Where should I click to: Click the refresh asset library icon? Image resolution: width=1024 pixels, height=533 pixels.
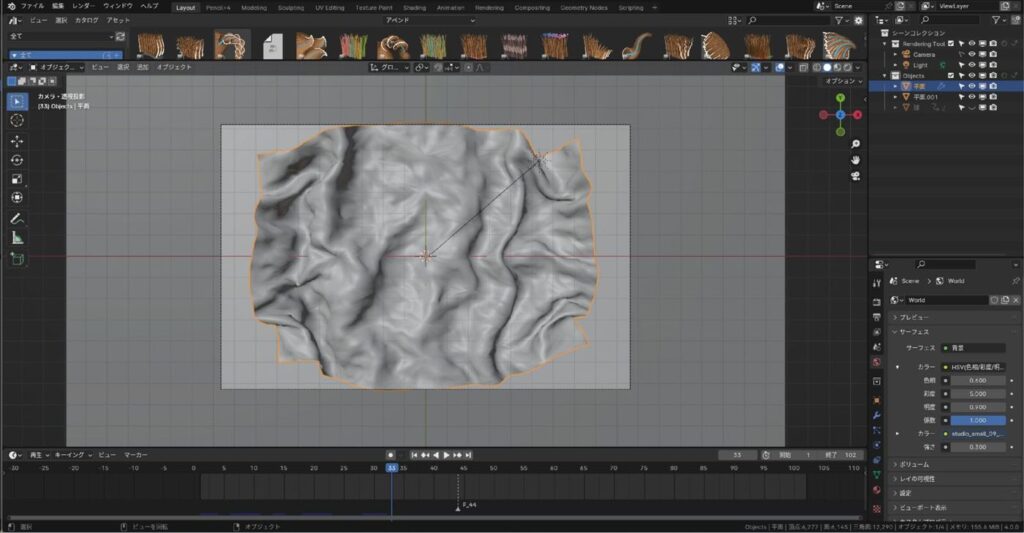click(x=120, y=37)
